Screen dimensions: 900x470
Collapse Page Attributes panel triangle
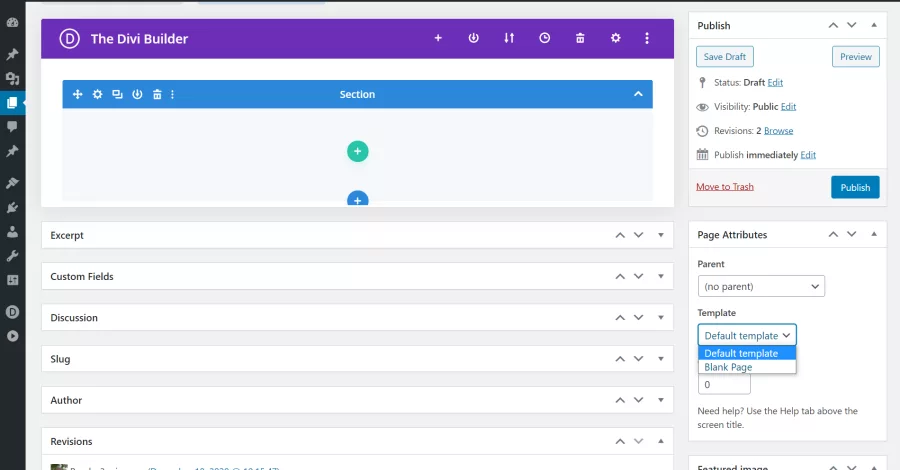click(x=874, y=234)
